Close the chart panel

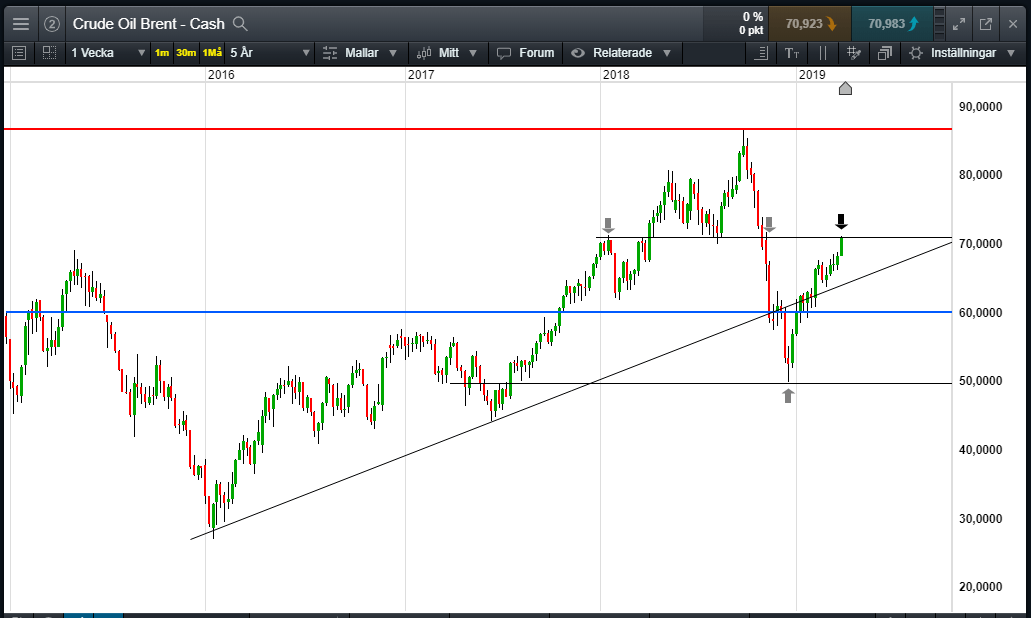tap(1013, 24)
